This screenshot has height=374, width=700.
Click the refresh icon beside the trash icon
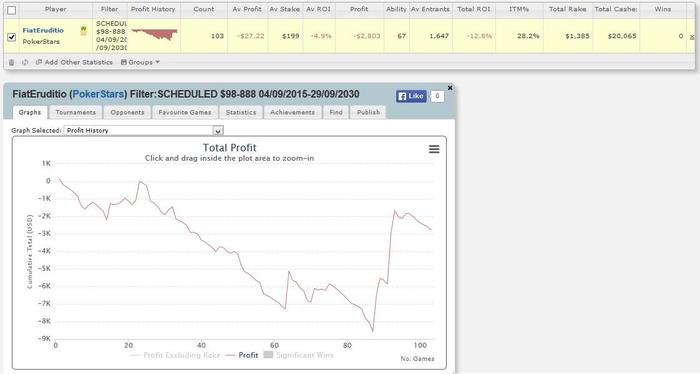25,62
